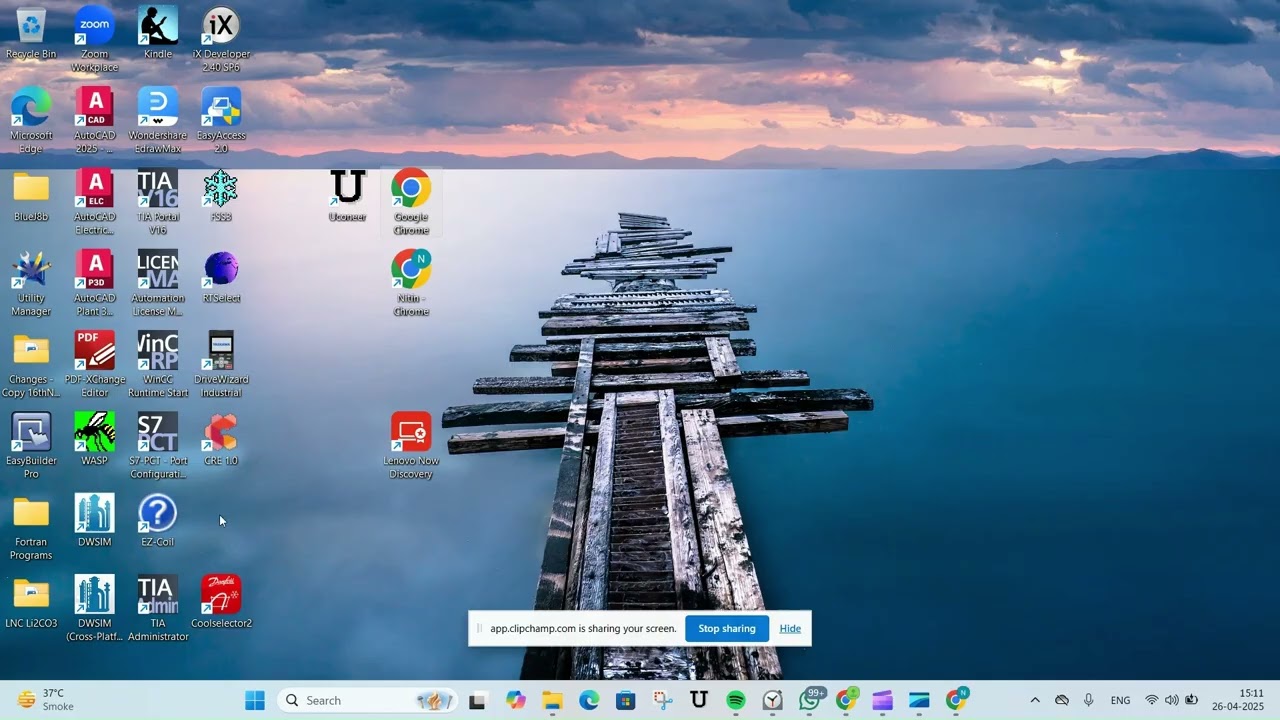Select the Wondershare EdrawMax shortcut
The image size is (1280, 720).
(x=157, y=121)
